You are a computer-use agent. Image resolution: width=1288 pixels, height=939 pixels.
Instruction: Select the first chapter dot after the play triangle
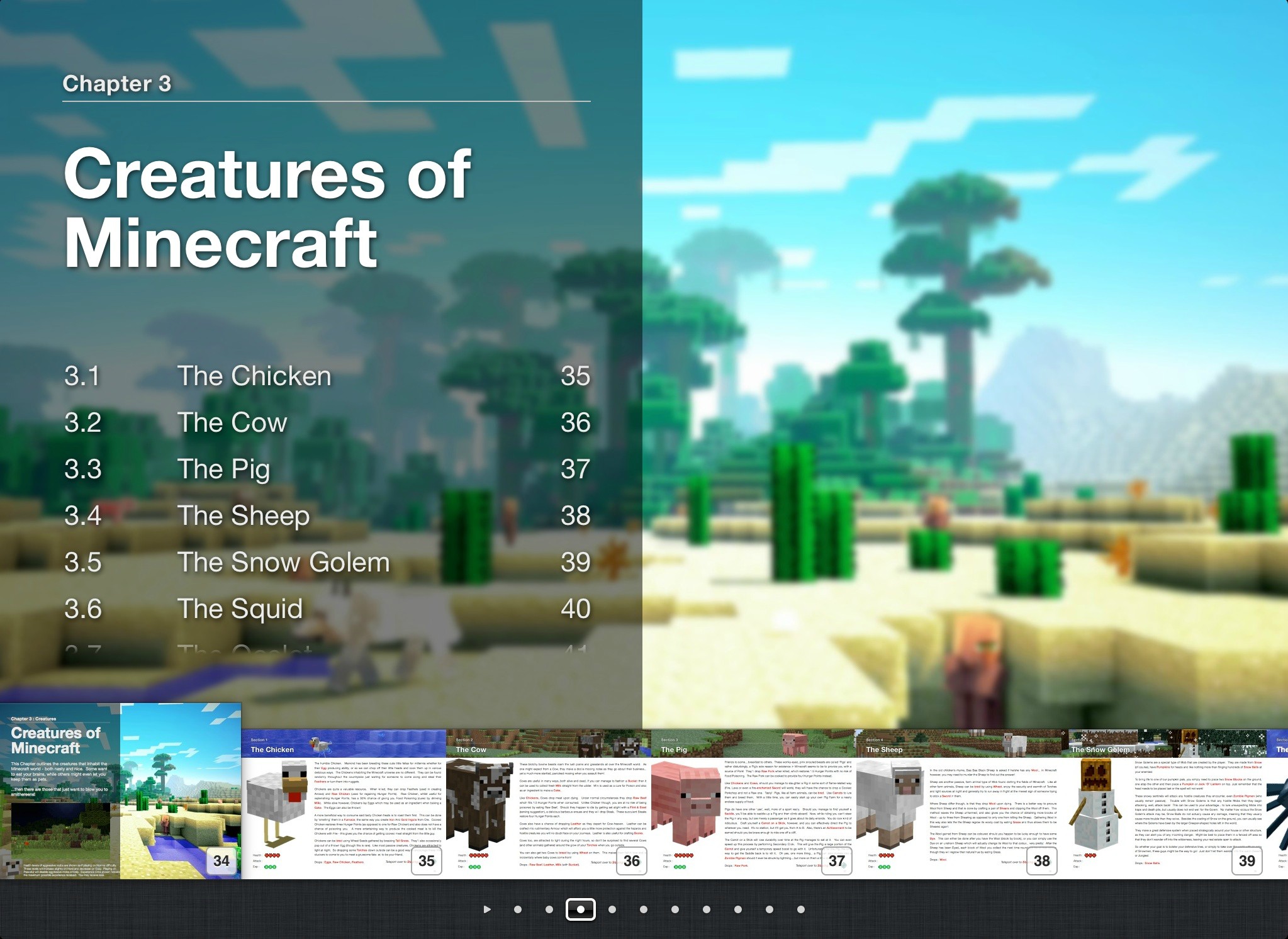click(518, 909)
